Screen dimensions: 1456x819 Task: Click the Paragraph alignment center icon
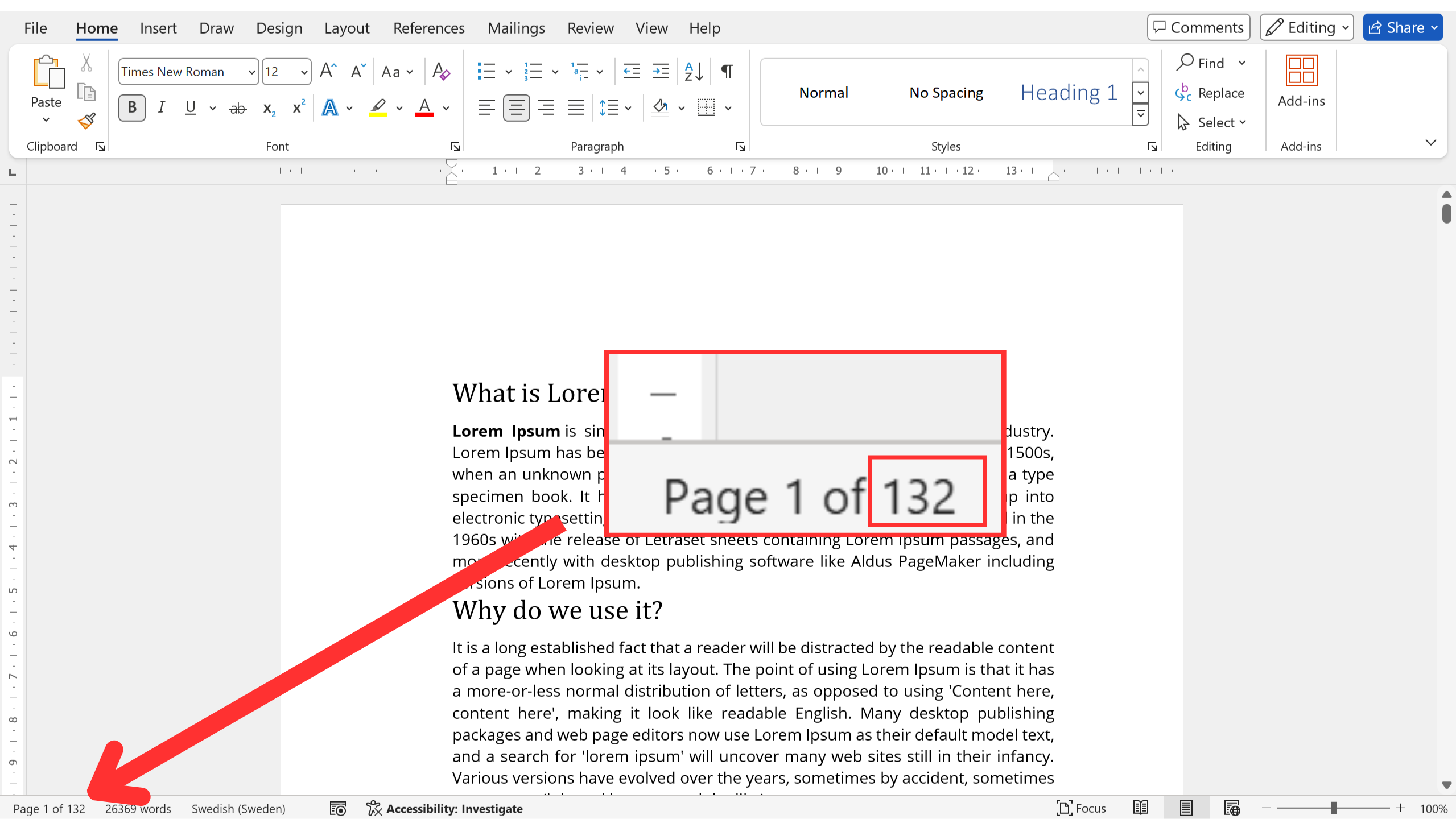(x=515, y=108)
